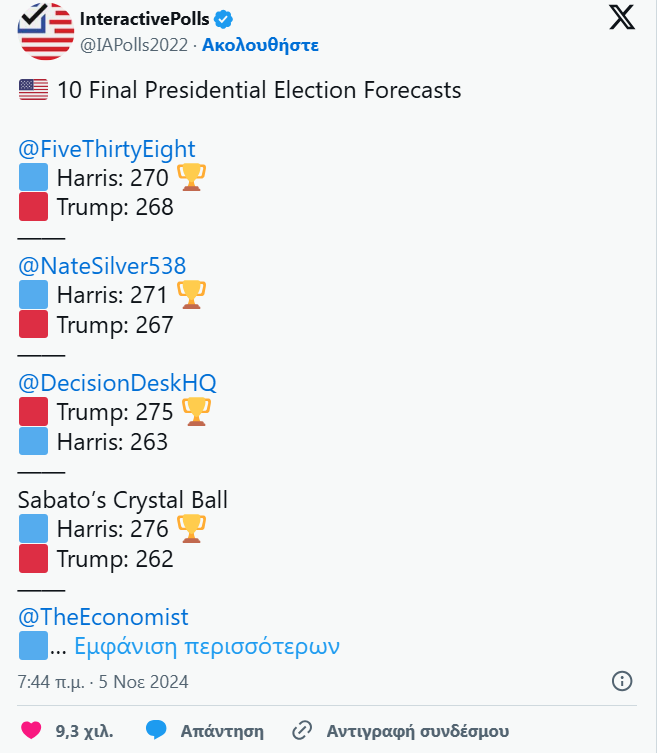Viewport: 657px width, 753px height.
Task: Click the trophy next to Harris: 270
Action: click(x=192, y=177)
